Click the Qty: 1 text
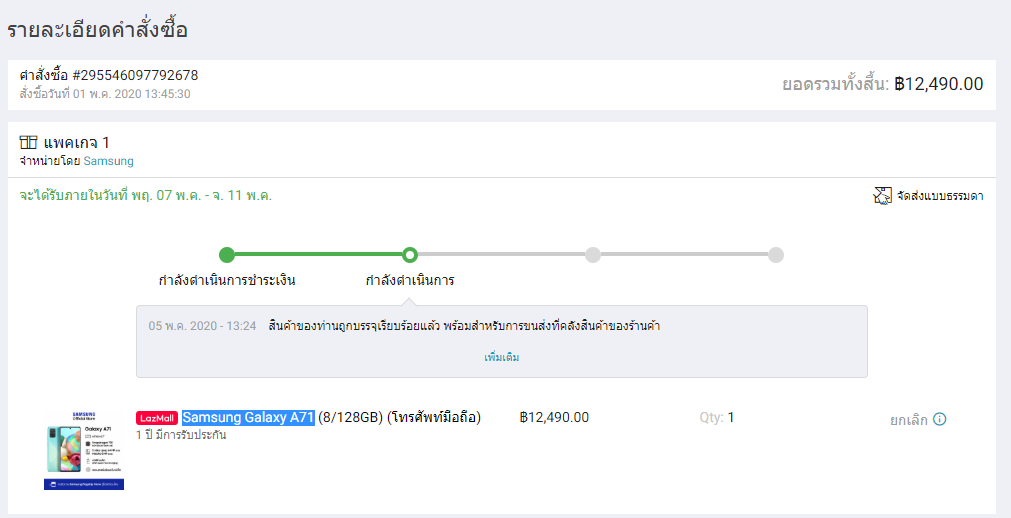 pyautogui.click(x=717, y=417)
